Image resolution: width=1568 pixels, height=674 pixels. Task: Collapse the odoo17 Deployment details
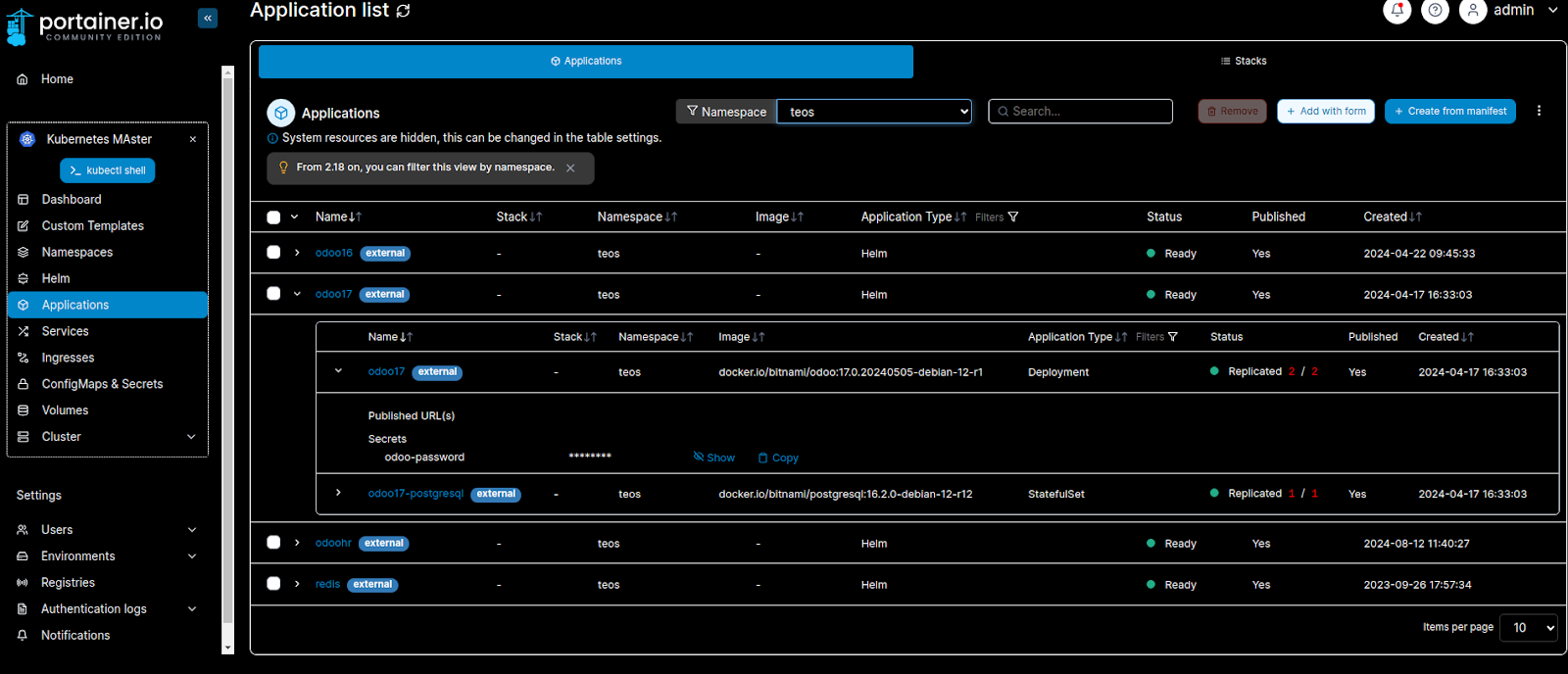(338, 371)
